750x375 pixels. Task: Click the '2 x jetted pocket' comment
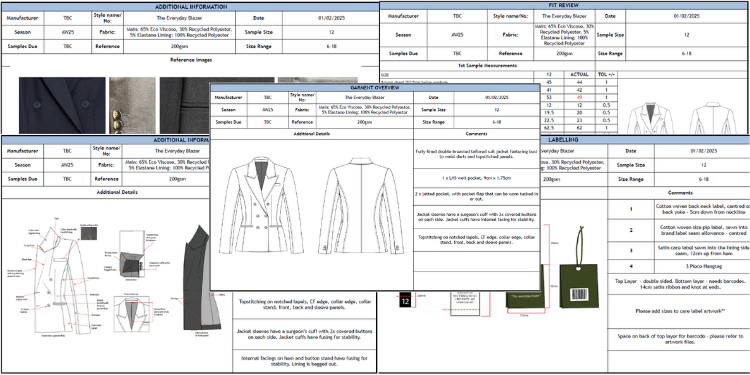coord(476,197)
